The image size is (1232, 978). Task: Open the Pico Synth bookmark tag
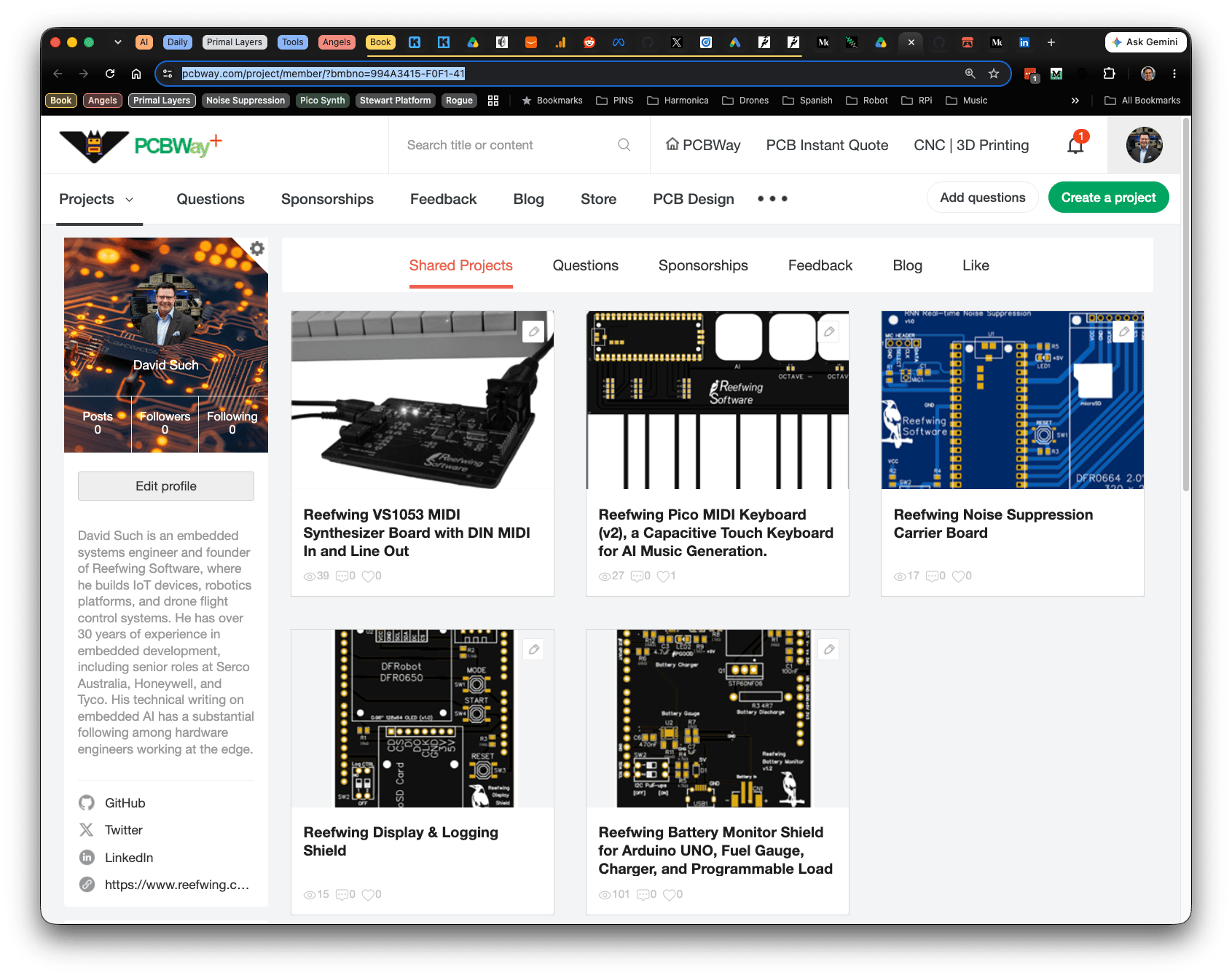[322, 101]
